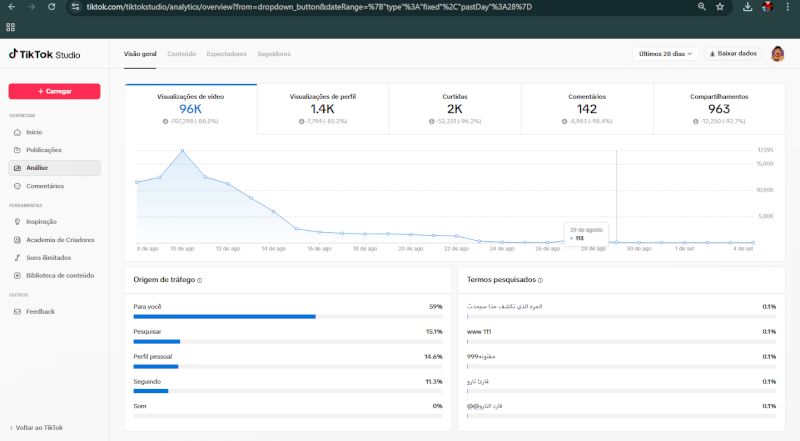Viewport: 800px width, 441px height.
Task: Click the Baixar dados button
Action: (x=733, y=53)
